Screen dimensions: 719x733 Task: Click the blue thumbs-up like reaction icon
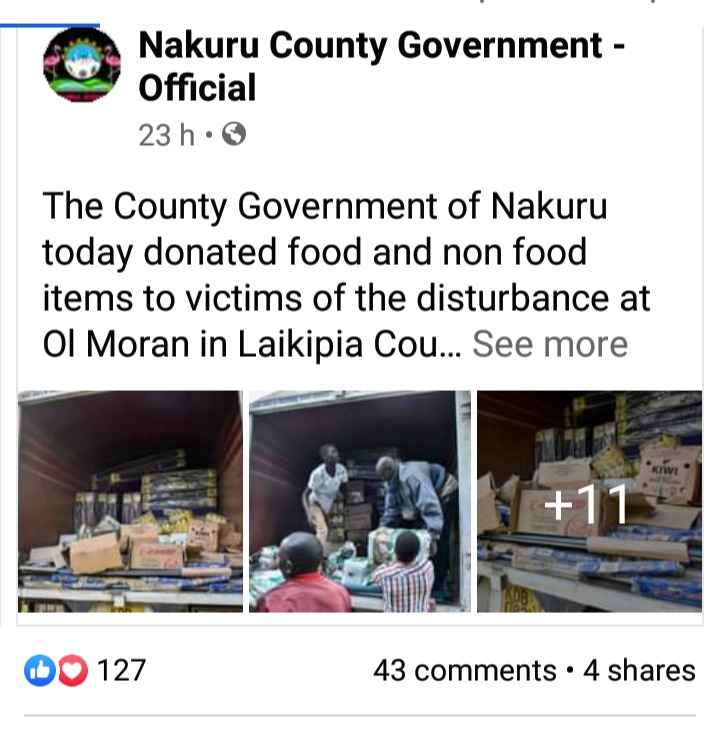pos(40,670)
